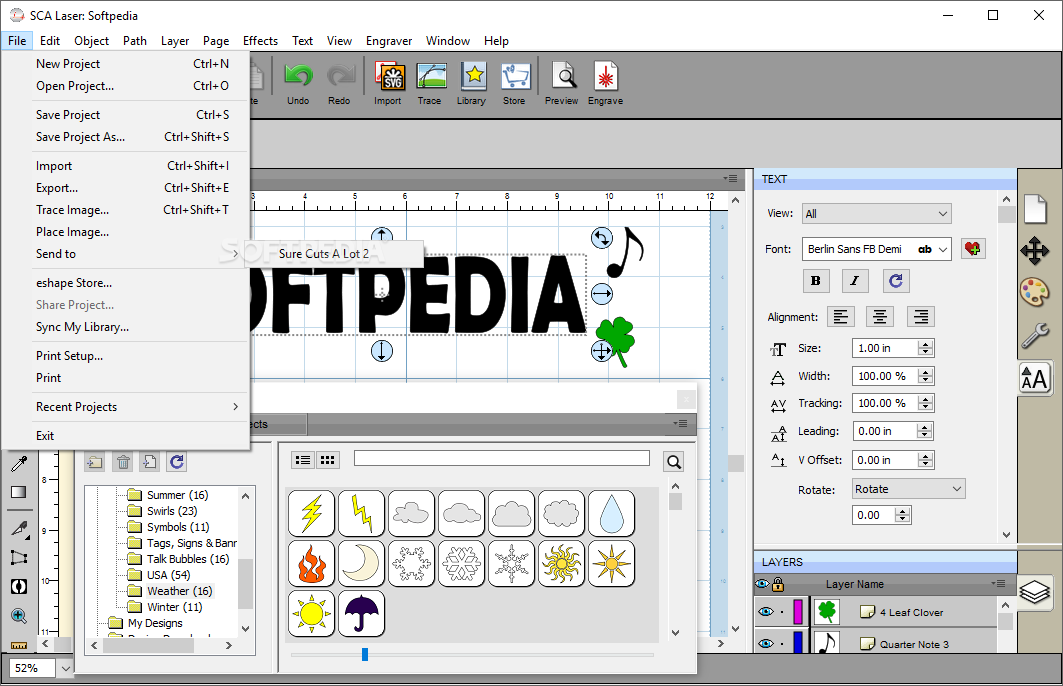Click the reset text refresh button
Screen dimensions: 1063x686
896,281
